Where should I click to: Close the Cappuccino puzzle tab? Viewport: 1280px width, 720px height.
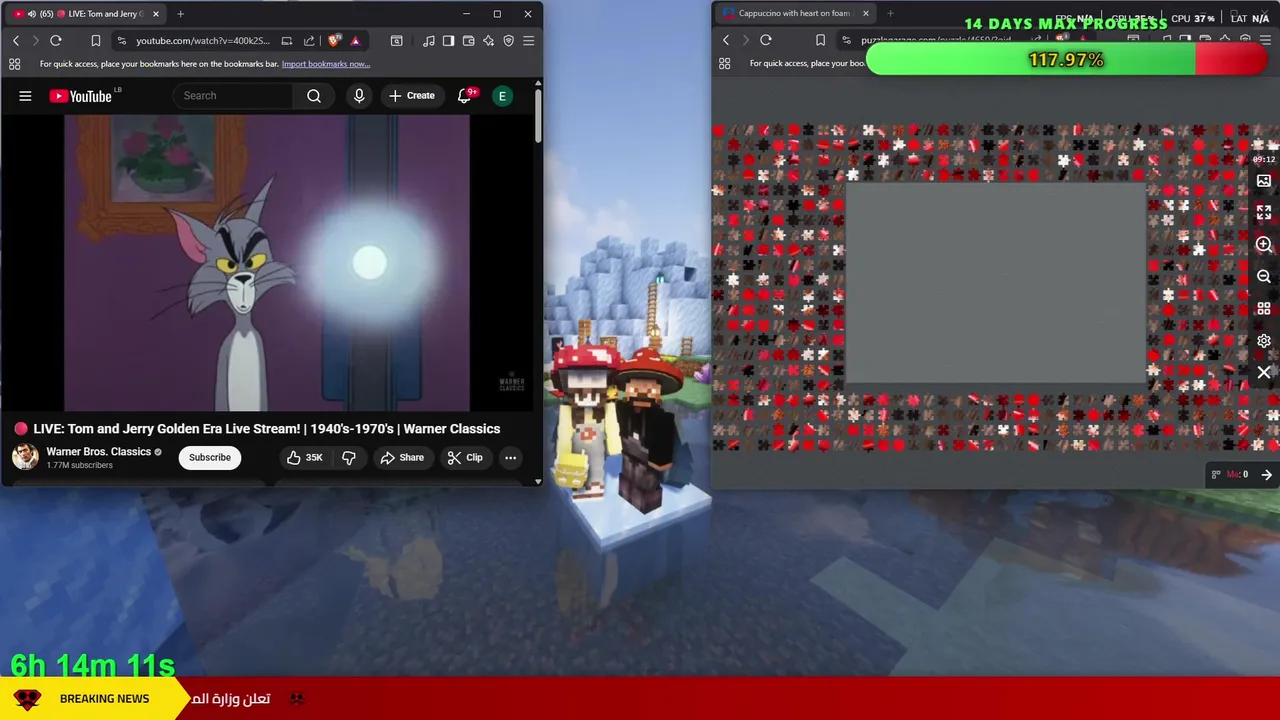[866, 13]
